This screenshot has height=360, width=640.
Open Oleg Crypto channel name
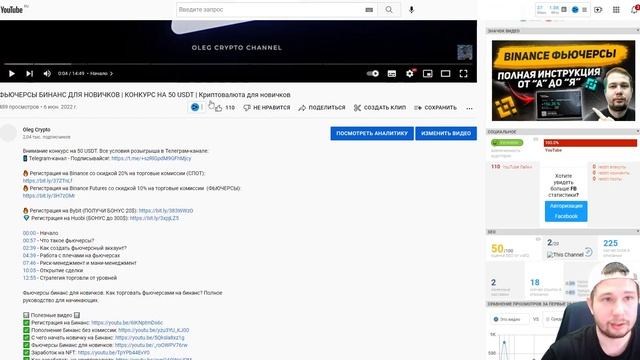(x=36, y=129)
